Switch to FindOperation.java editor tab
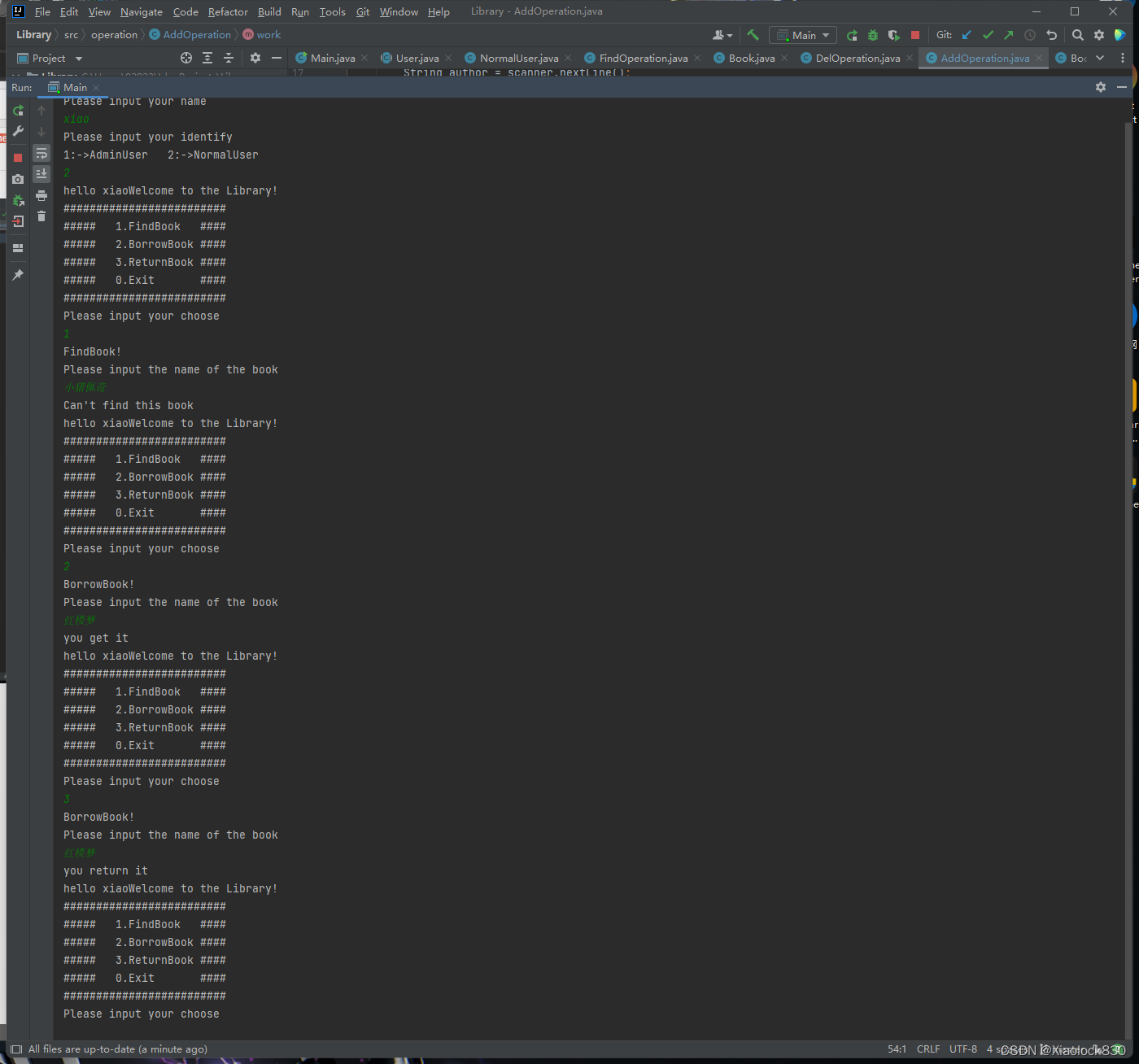 [643, 58]
